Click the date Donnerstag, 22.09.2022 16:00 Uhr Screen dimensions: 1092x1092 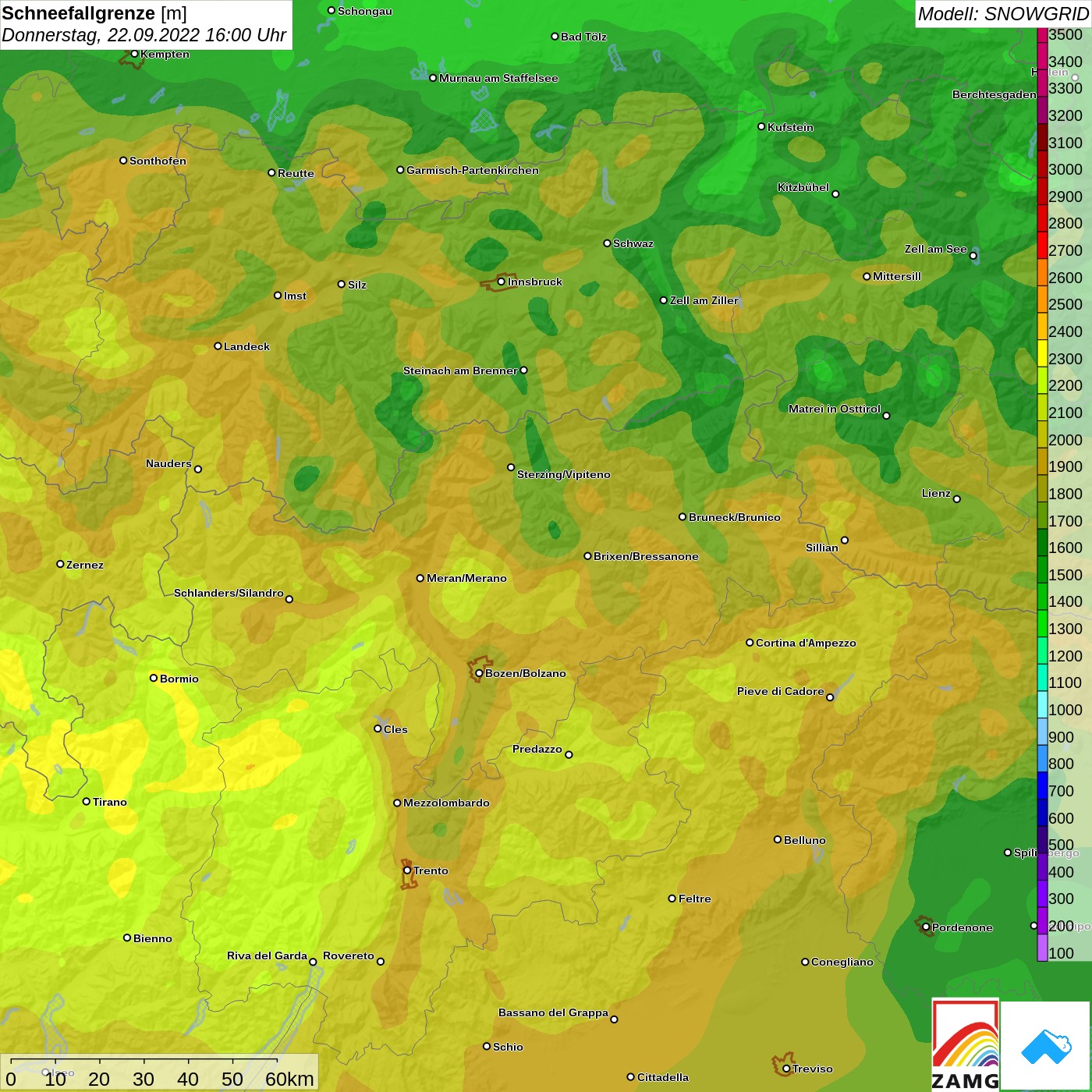pos(144,35)
